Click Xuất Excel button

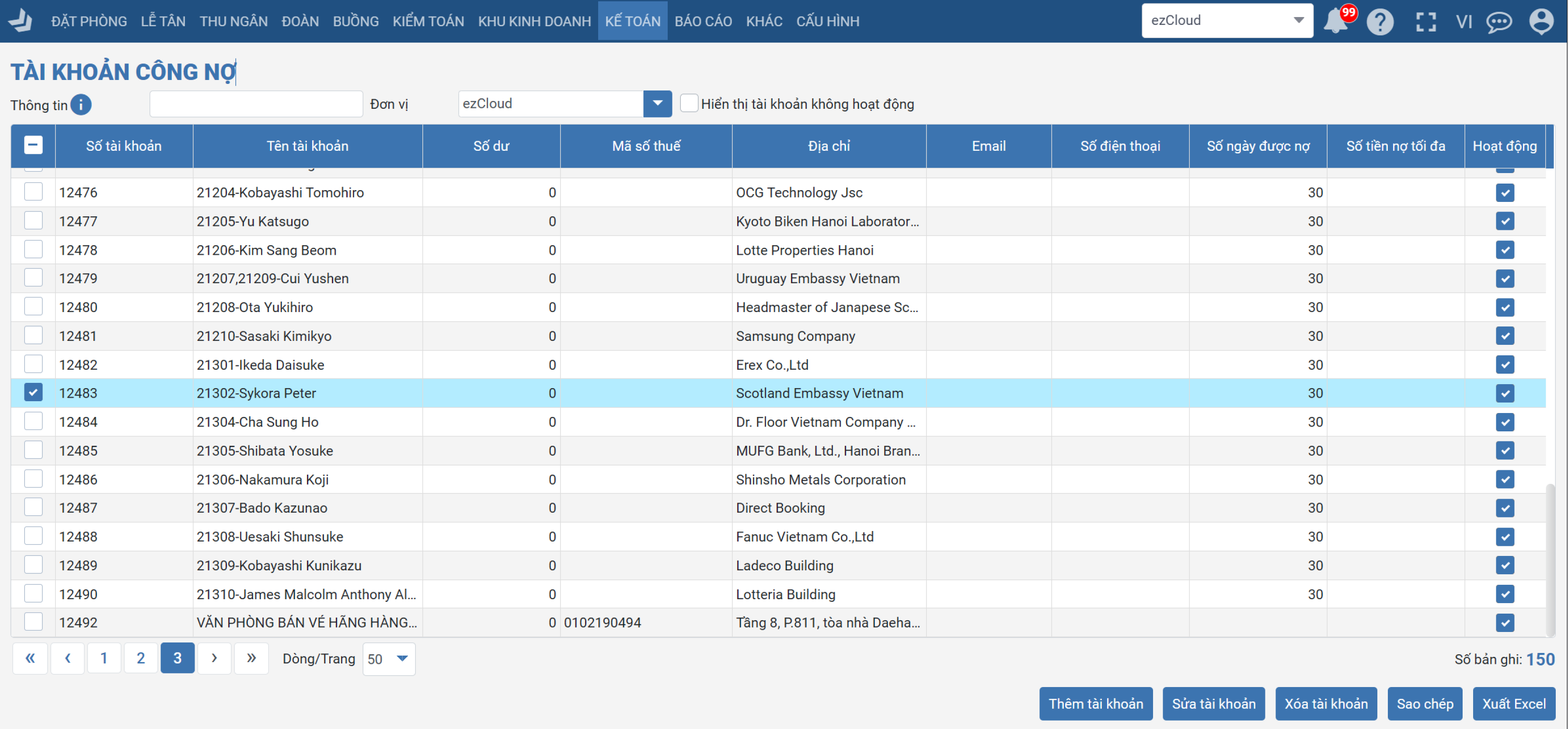pyautogui.click(x=1514, y=704)
